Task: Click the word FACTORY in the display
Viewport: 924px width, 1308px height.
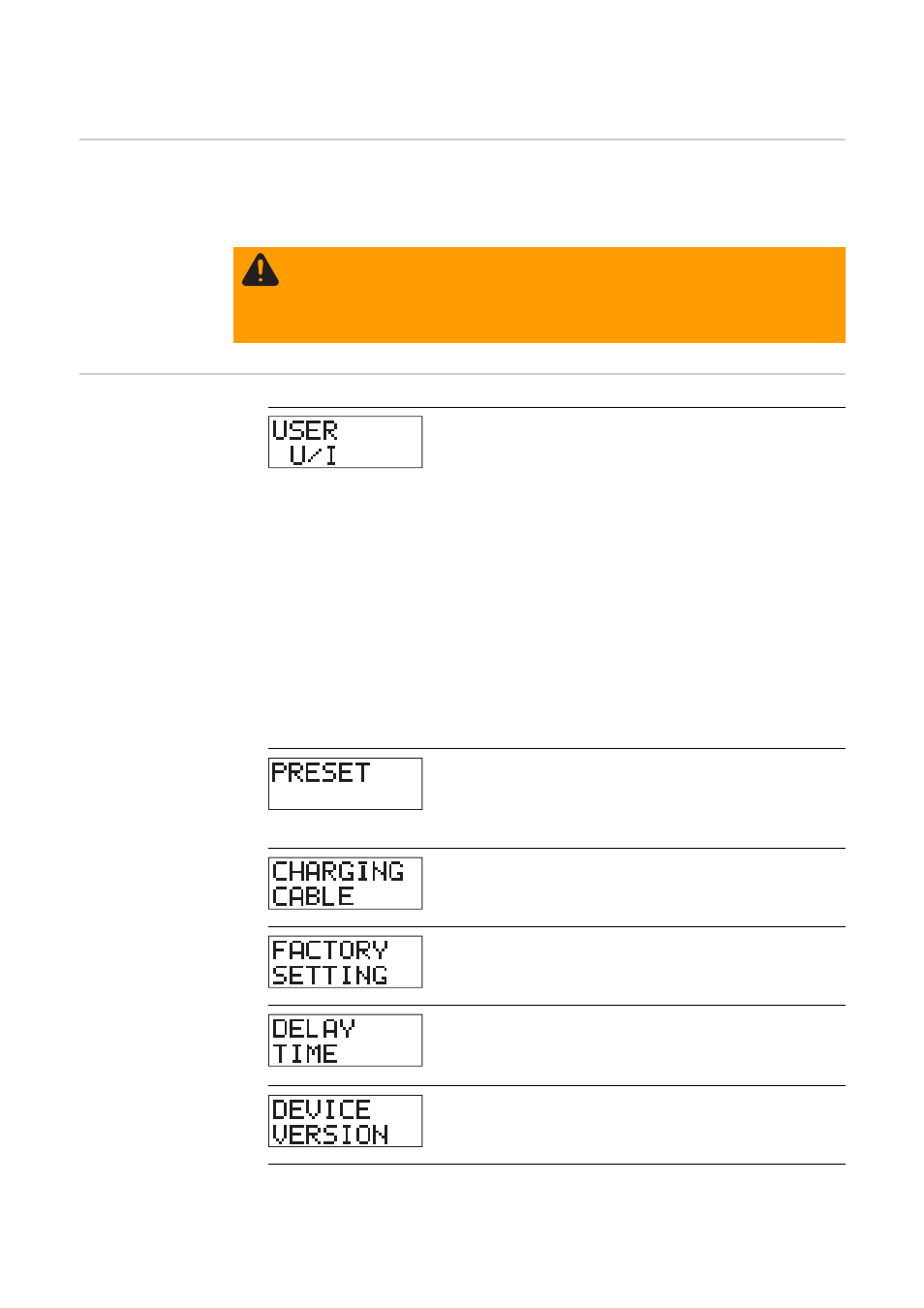Action: coord(329,950)
